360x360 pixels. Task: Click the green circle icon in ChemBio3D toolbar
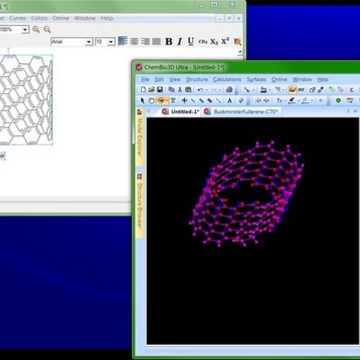point(338,100)
